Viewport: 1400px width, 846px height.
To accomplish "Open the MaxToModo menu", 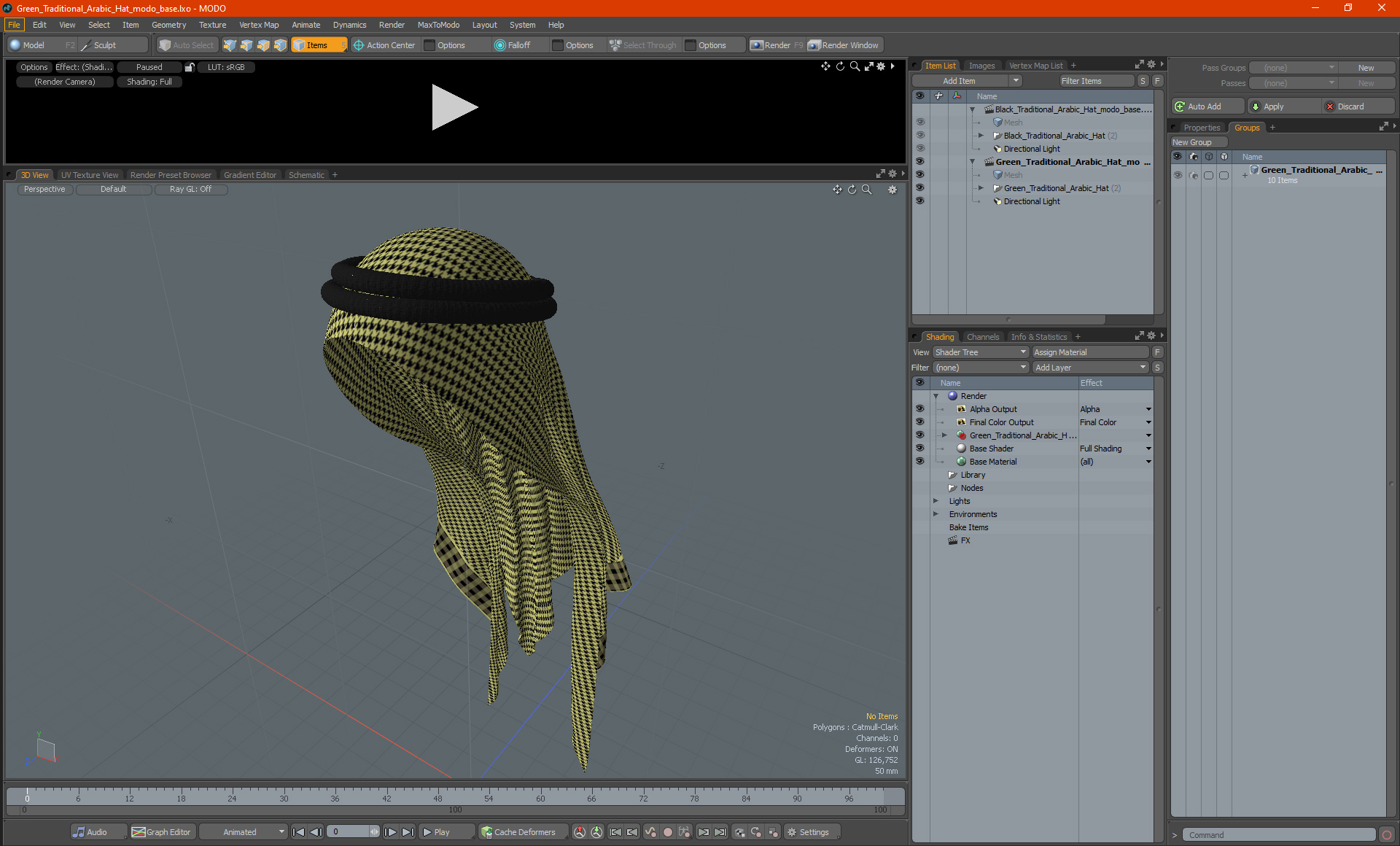I will pos(438,25).
